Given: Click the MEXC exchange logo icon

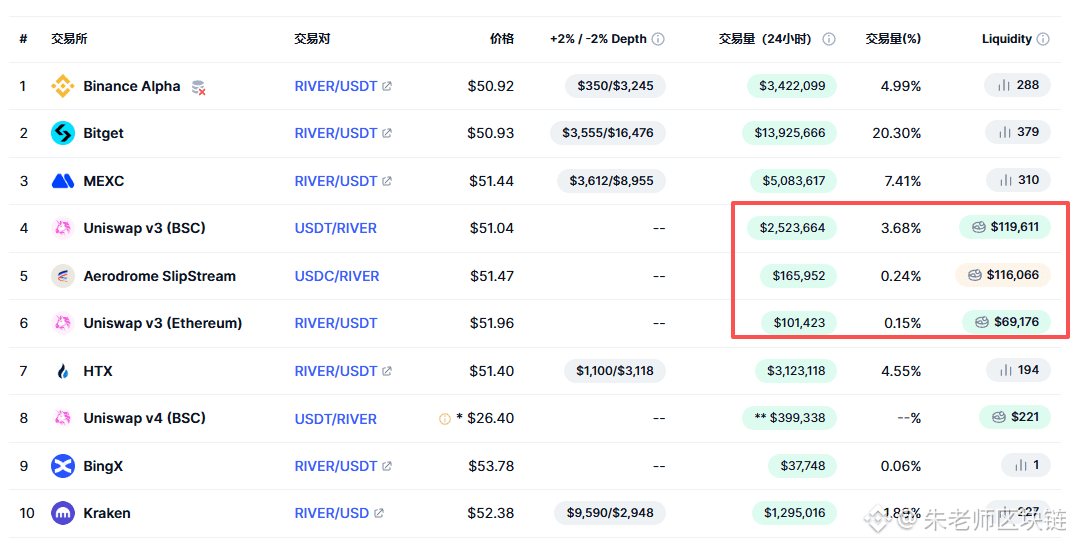Looking at the screenshot, I should tap(63, 181).
